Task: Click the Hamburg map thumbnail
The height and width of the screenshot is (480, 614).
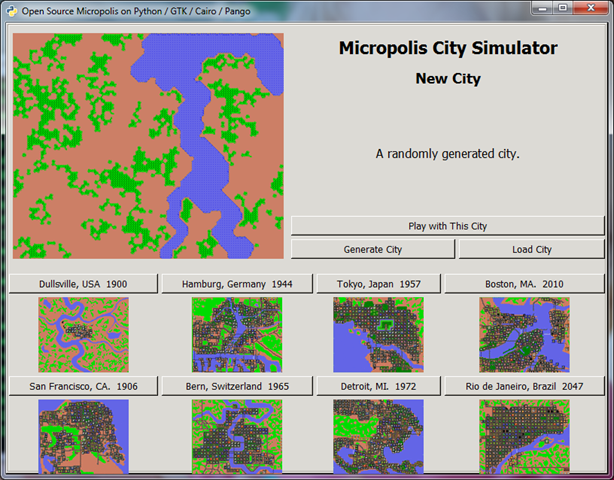Action: coord(237,335)
